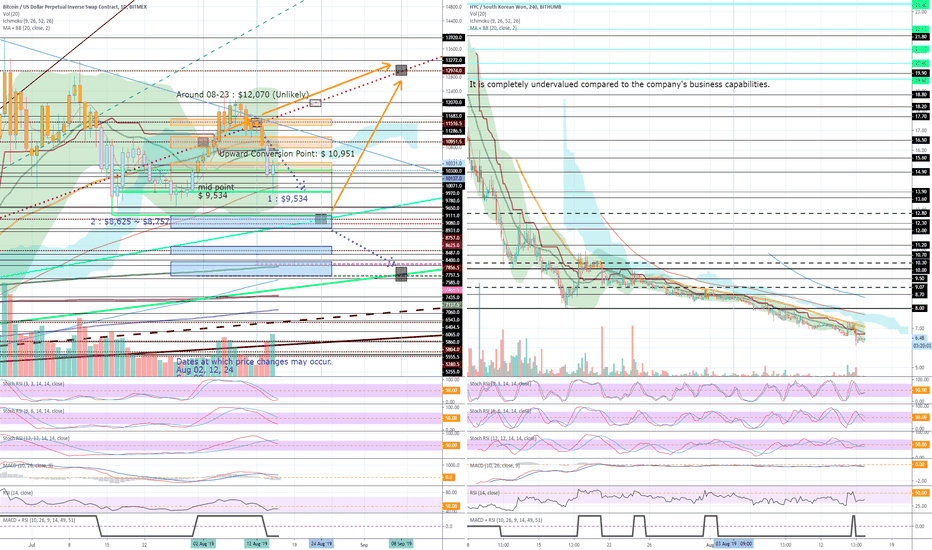Click the gray square inside the $8,625 ~ $8,757 zone
Screen dimensions: 932x550
322,219
